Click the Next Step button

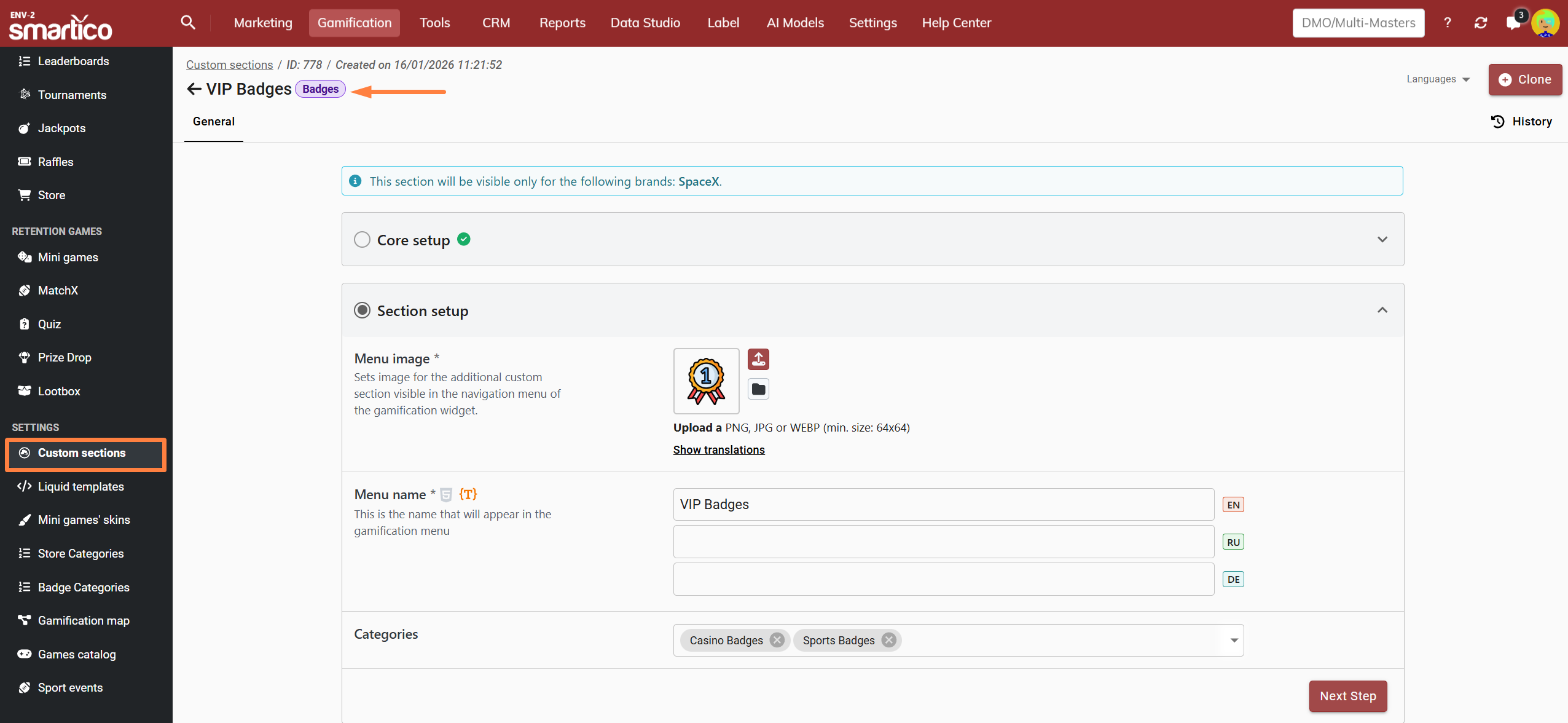[x=1348, y=696]
